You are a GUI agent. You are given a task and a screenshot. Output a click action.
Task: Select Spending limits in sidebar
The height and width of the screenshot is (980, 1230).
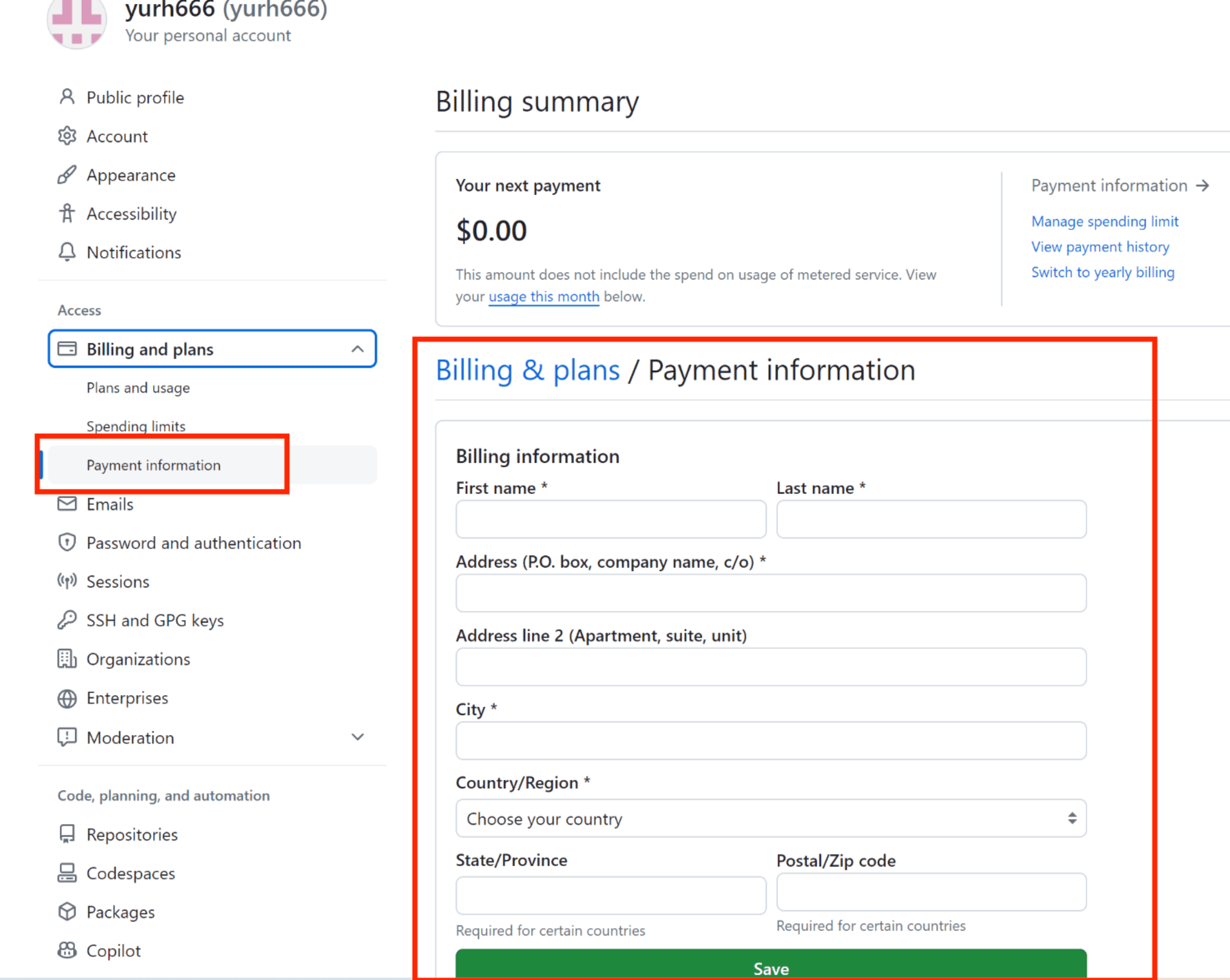[136, 426]
